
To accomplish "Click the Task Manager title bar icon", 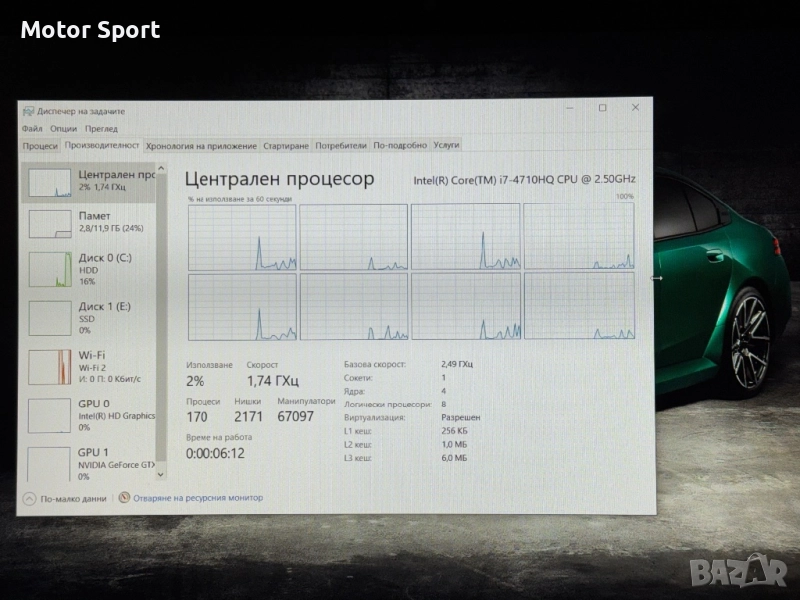I will 29,111.
